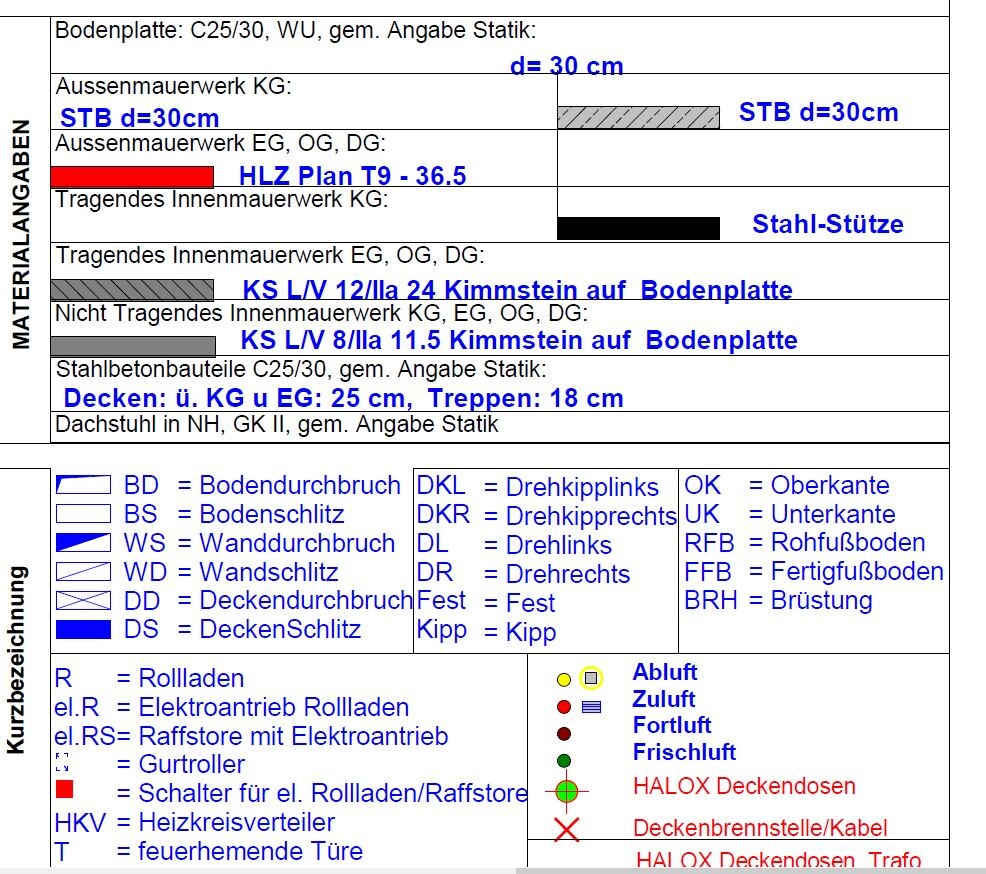
Task: Click the Bodendurchbruch BD legend symbol
Action: (82, 486)
